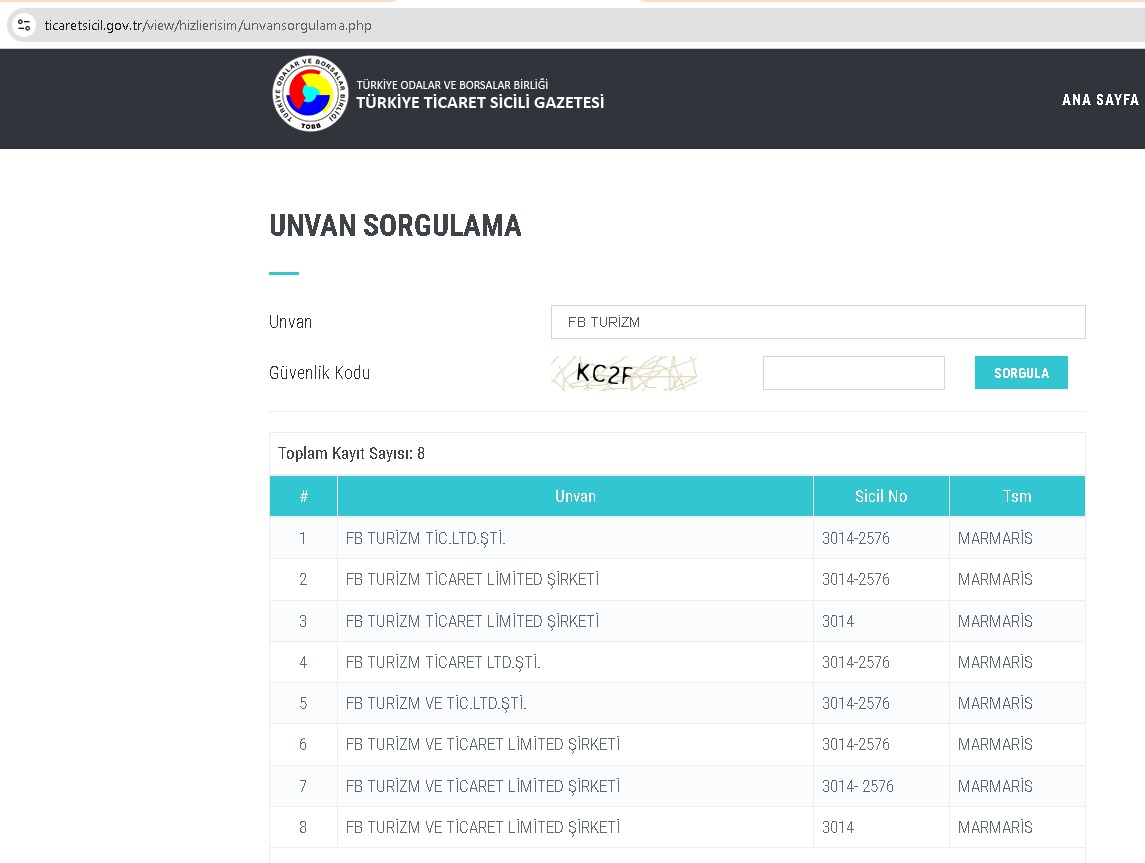Select row 3 FB TURİZM TİCARET LİMİTED ŞİRKETİ
This screenshot has height=863, width=1145.
tap(472, 621)
